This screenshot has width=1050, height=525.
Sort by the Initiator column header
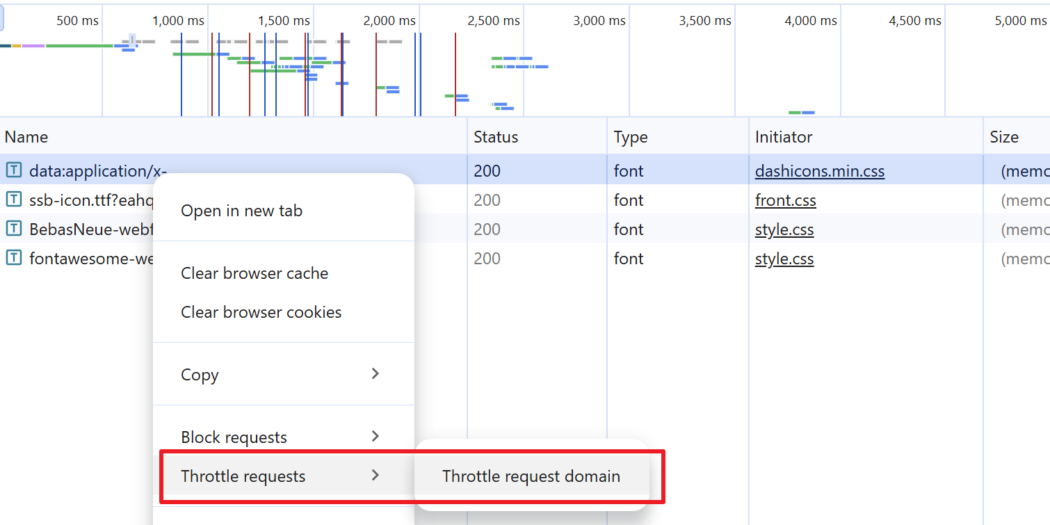(783, 137)
